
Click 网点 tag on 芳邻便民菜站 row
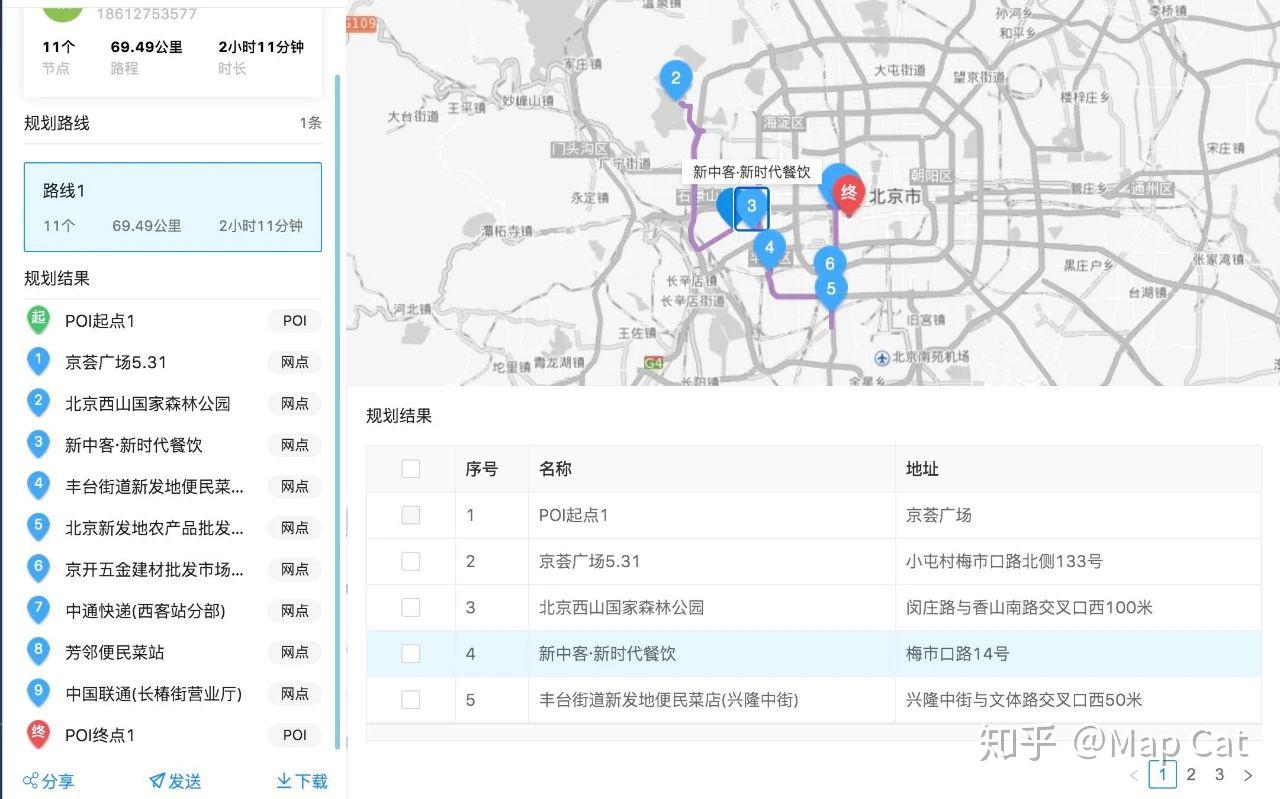[295, 652]
